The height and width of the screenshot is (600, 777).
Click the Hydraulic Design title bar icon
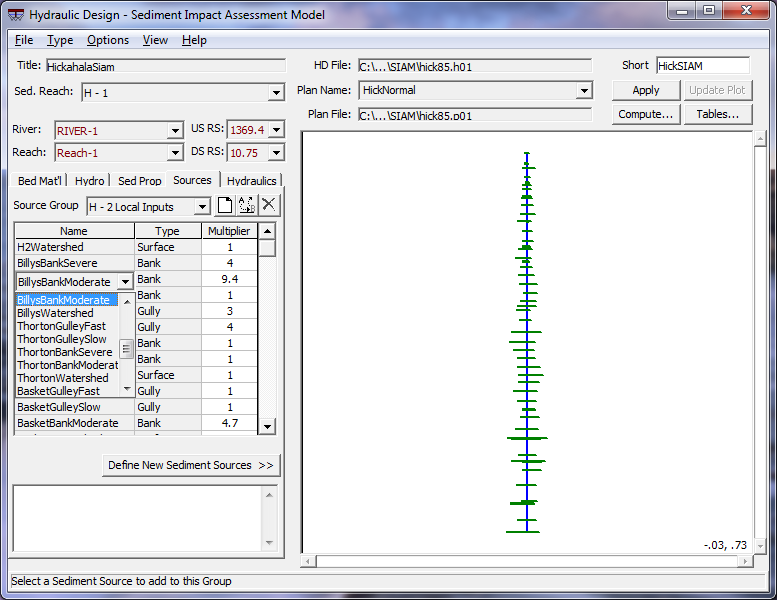[16, 14]
